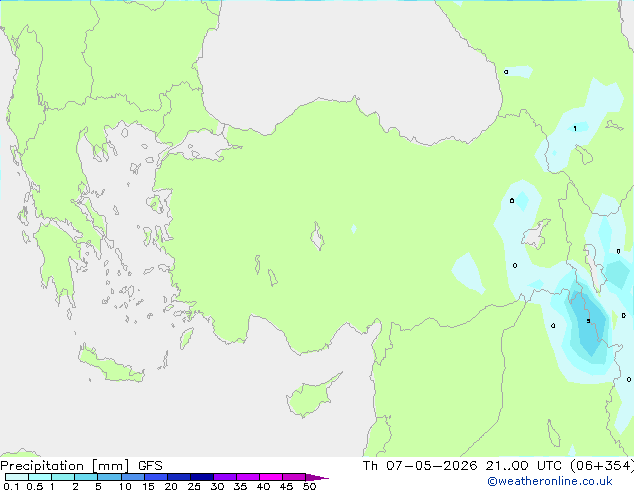Click the 10–15 mm legend color swatch

[133, 477]
